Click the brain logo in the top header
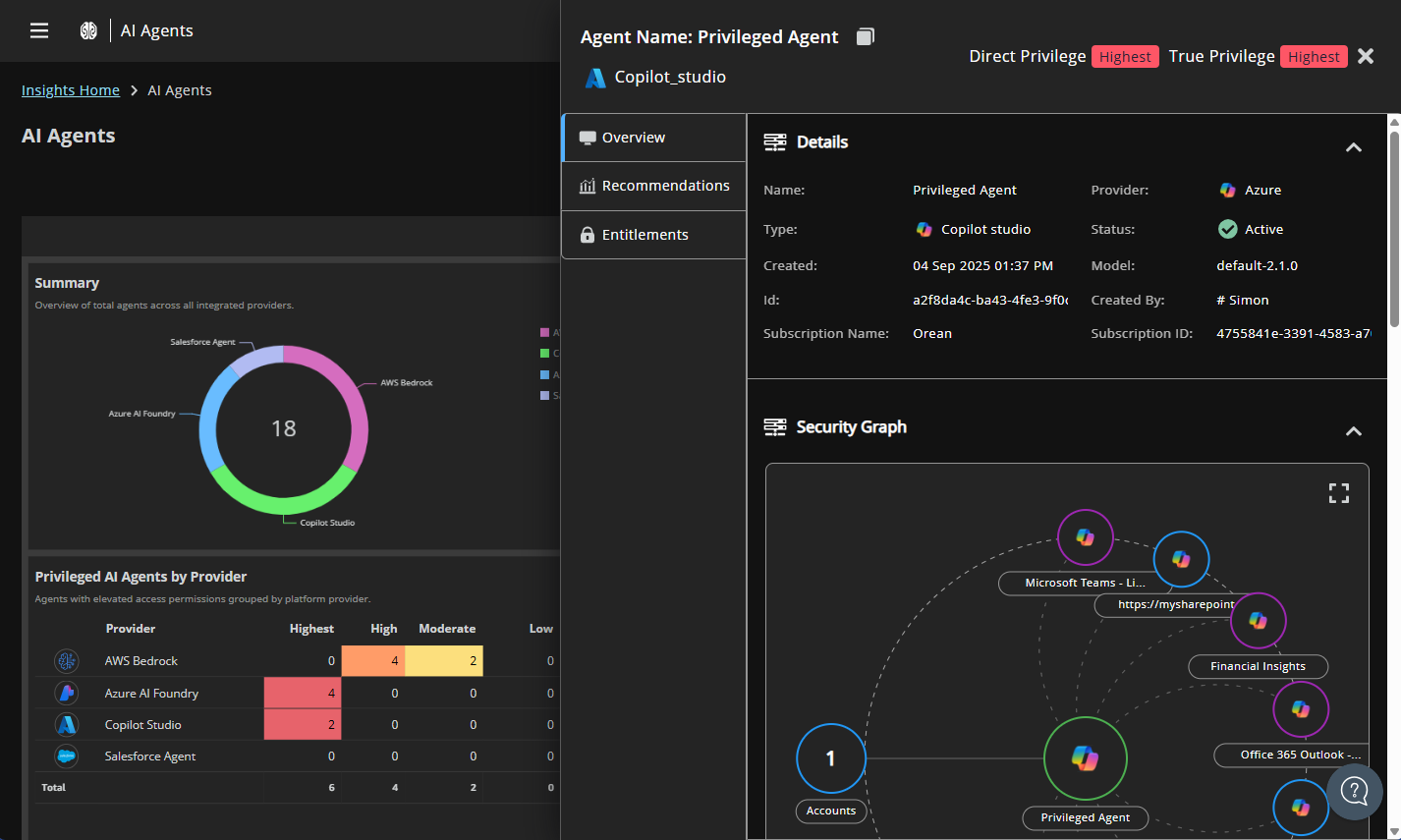The height and width of the screenshot is (840, 1401). click(87, 30)
